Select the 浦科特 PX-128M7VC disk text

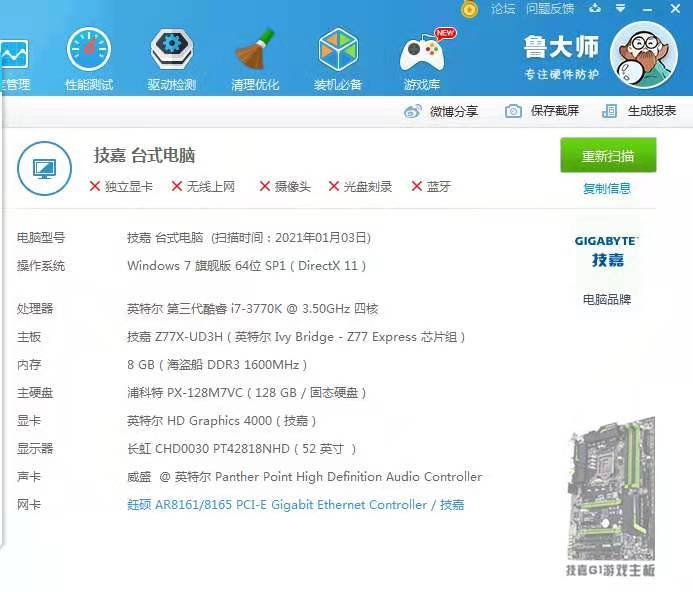click(247, 393)
